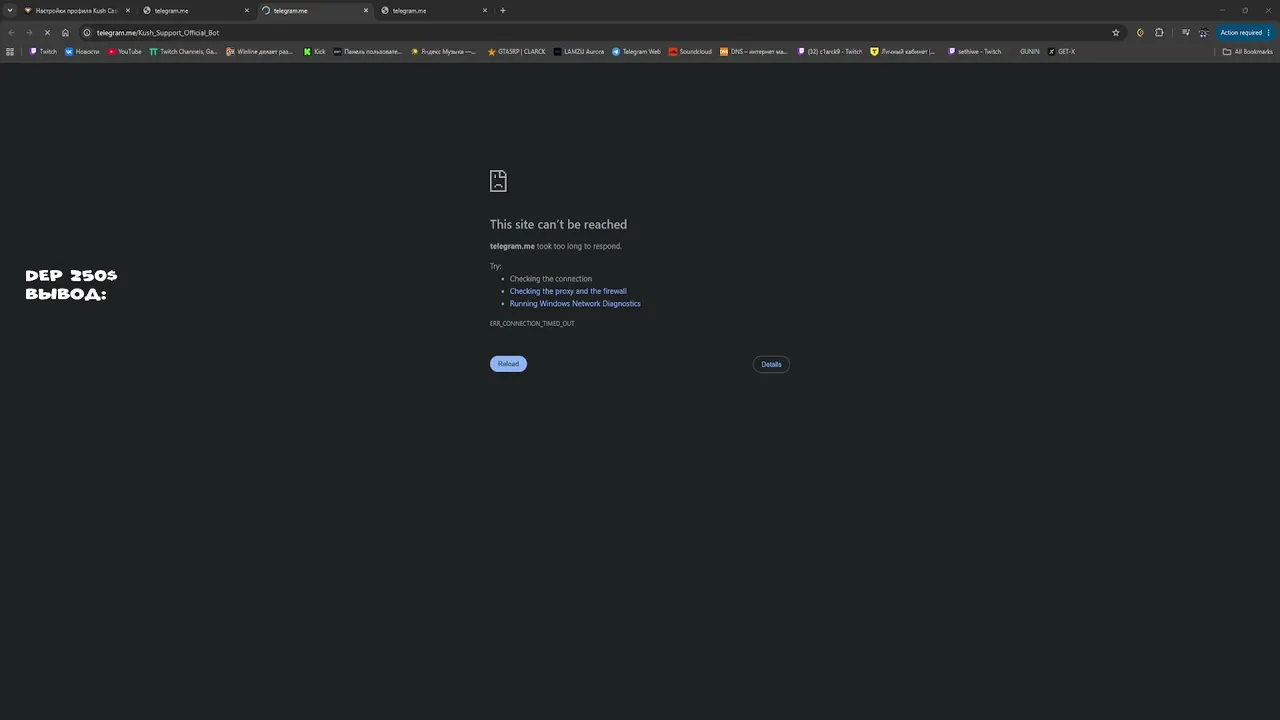Viewport: 1280px width, 720px height.
Task: Open the LAMZU Aurora bookmark
Action: [579, 51]
